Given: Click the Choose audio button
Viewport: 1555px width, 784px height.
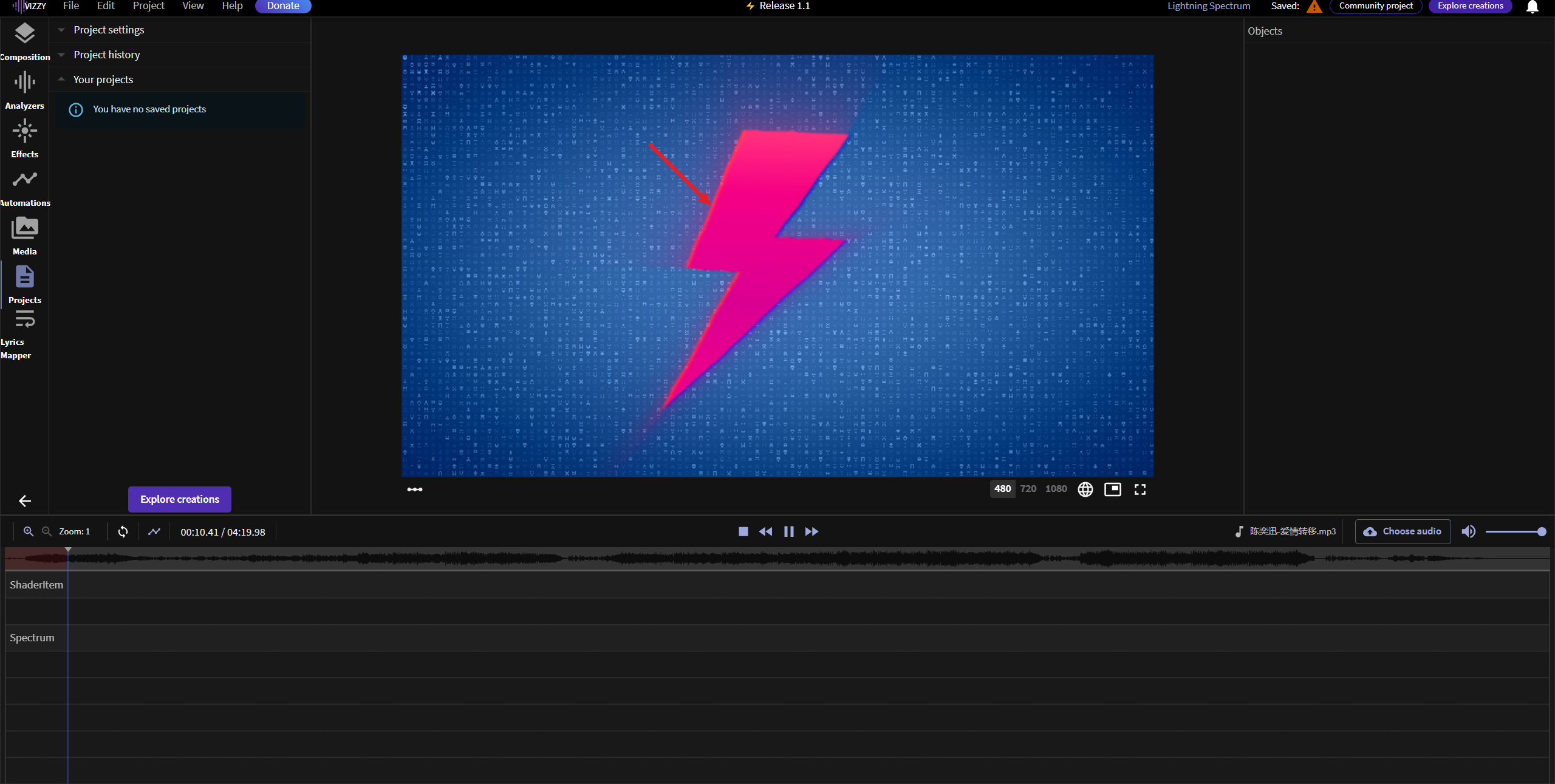Looking at the screenshot, I should tap(1403, 531).
